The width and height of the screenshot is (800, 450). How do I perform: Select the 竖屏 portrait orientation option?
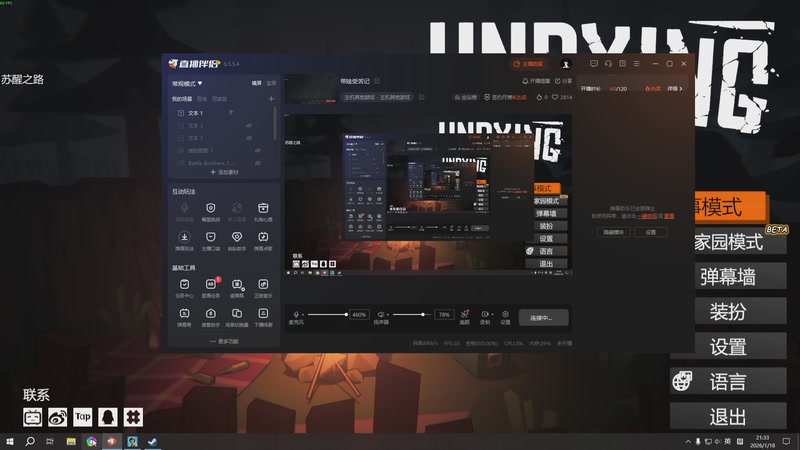coord(271,83)
